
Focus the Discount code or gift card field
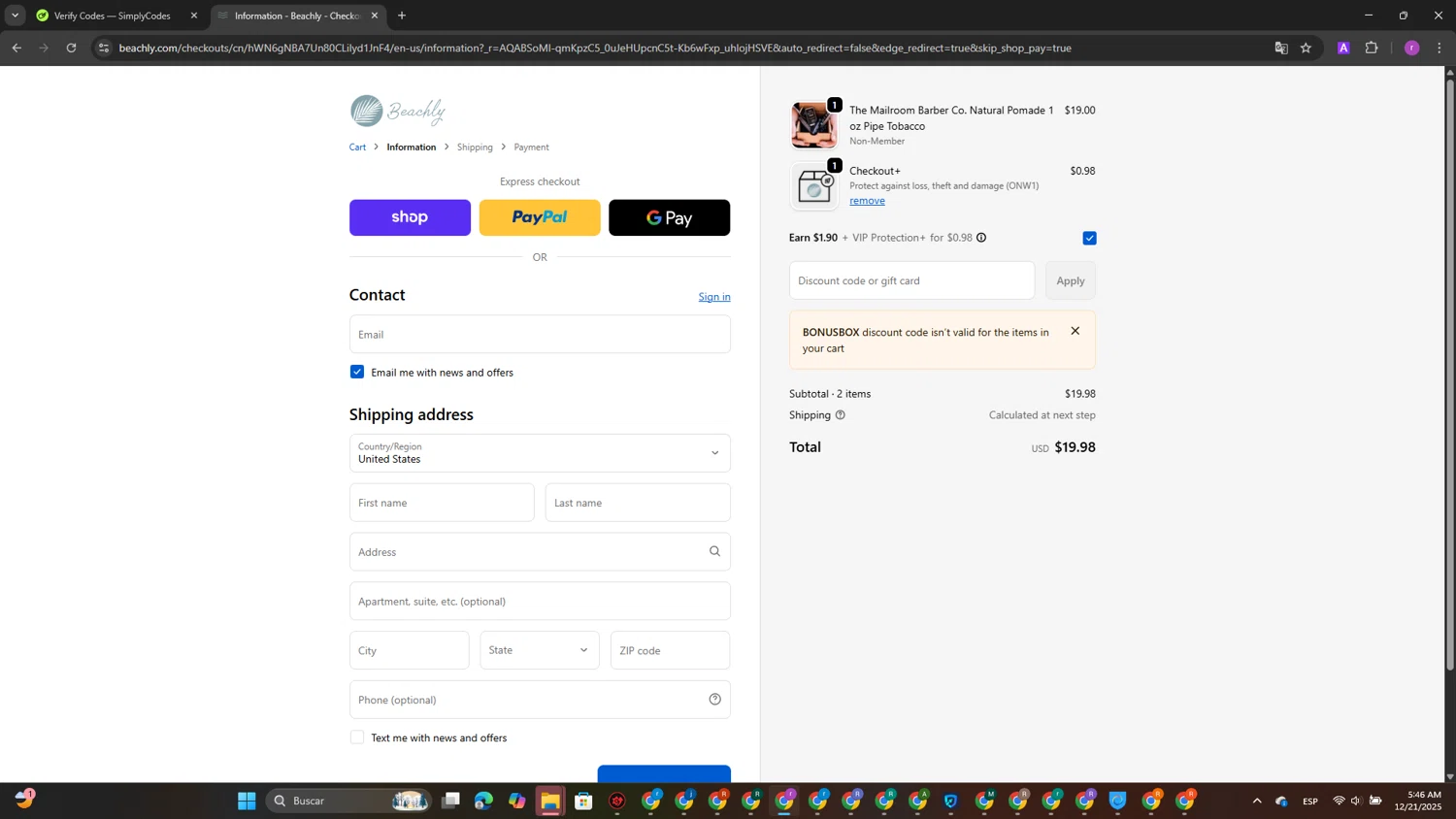[x=911, y=280]
